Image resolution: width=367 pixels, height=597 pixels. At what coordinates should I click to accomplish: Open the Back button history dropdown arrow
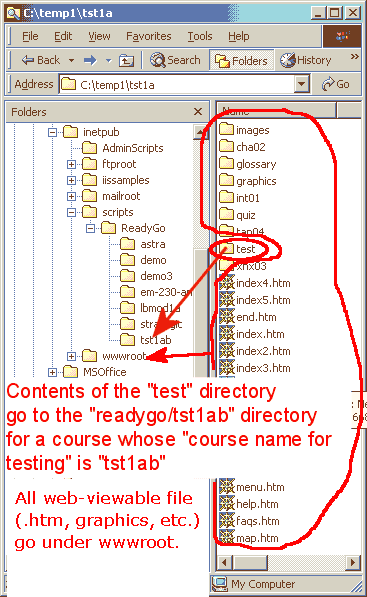click(x=71, y=60)
